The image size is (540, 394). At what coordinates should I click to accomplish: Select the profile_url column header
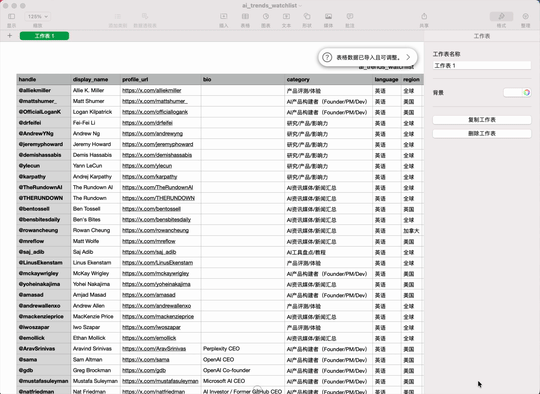click(160, 80)
